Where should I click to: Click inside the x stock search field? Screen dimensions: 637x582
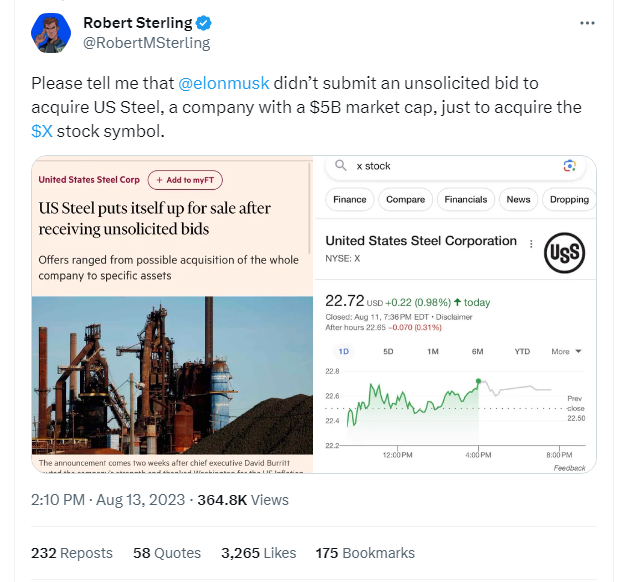450,166
